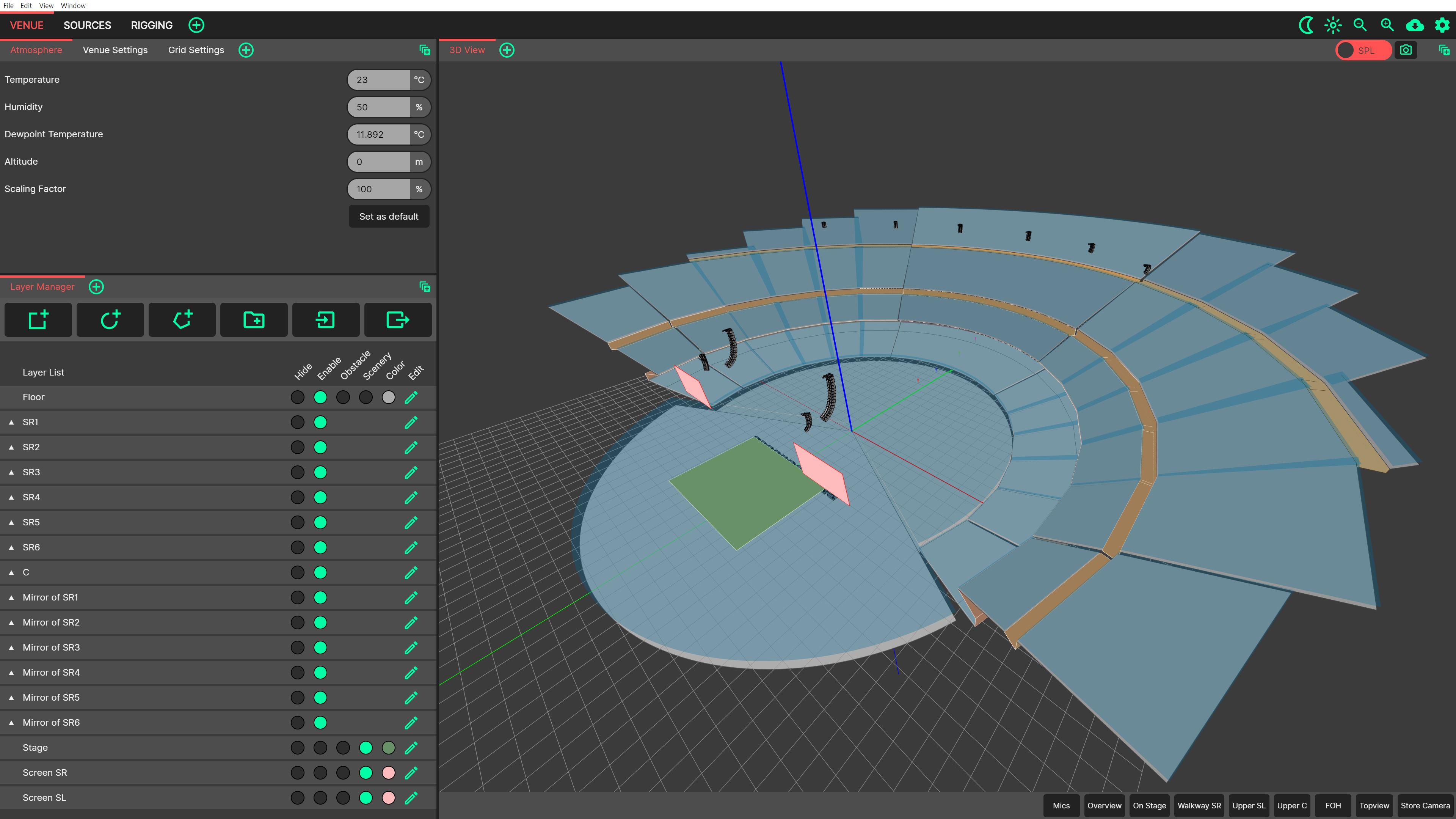
Task: Export layers using the export icon
Action: [x=398, y=319]
